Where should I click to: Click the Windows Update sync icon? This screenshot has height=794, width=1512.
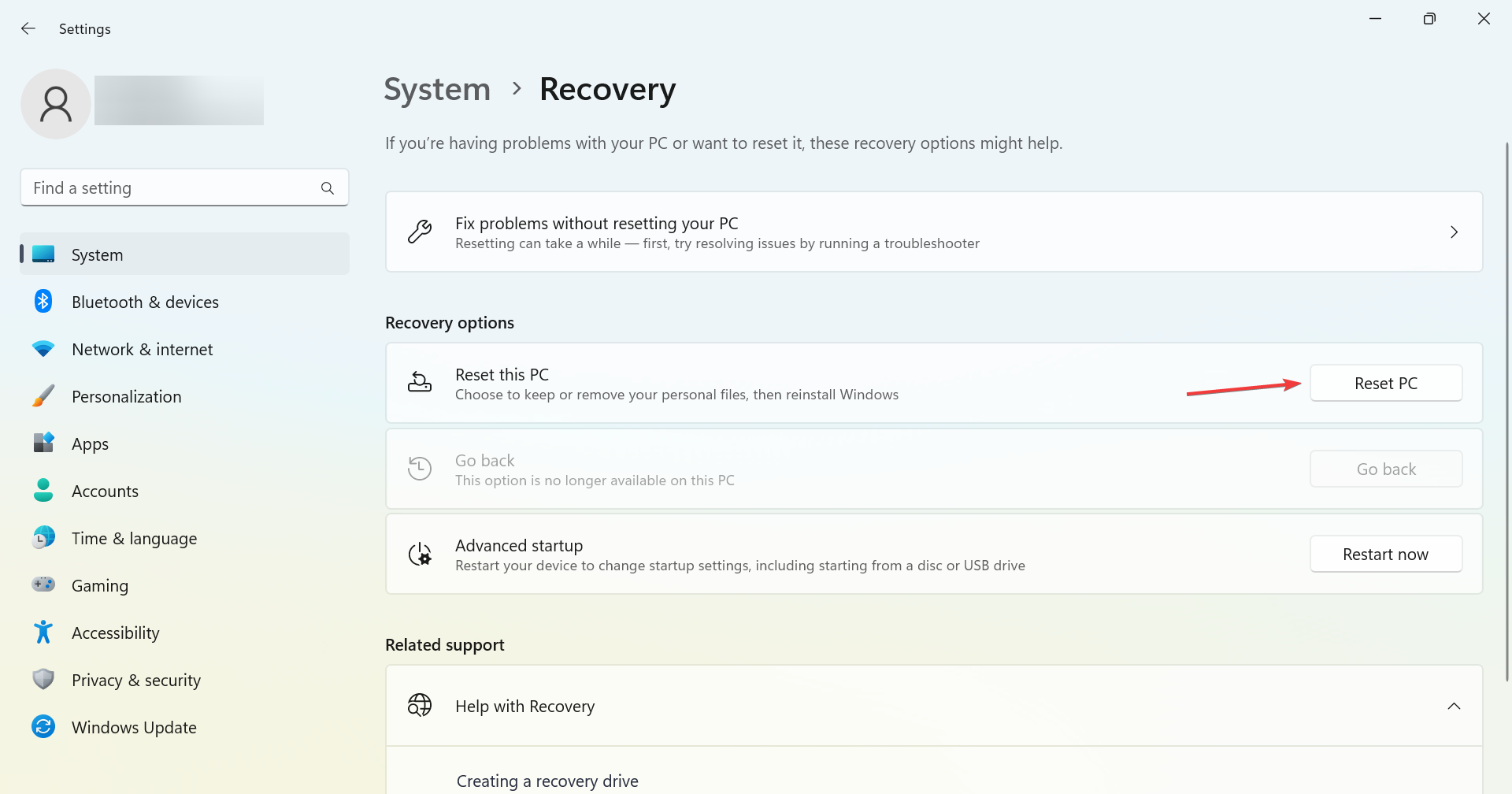(x=43, y=727)
